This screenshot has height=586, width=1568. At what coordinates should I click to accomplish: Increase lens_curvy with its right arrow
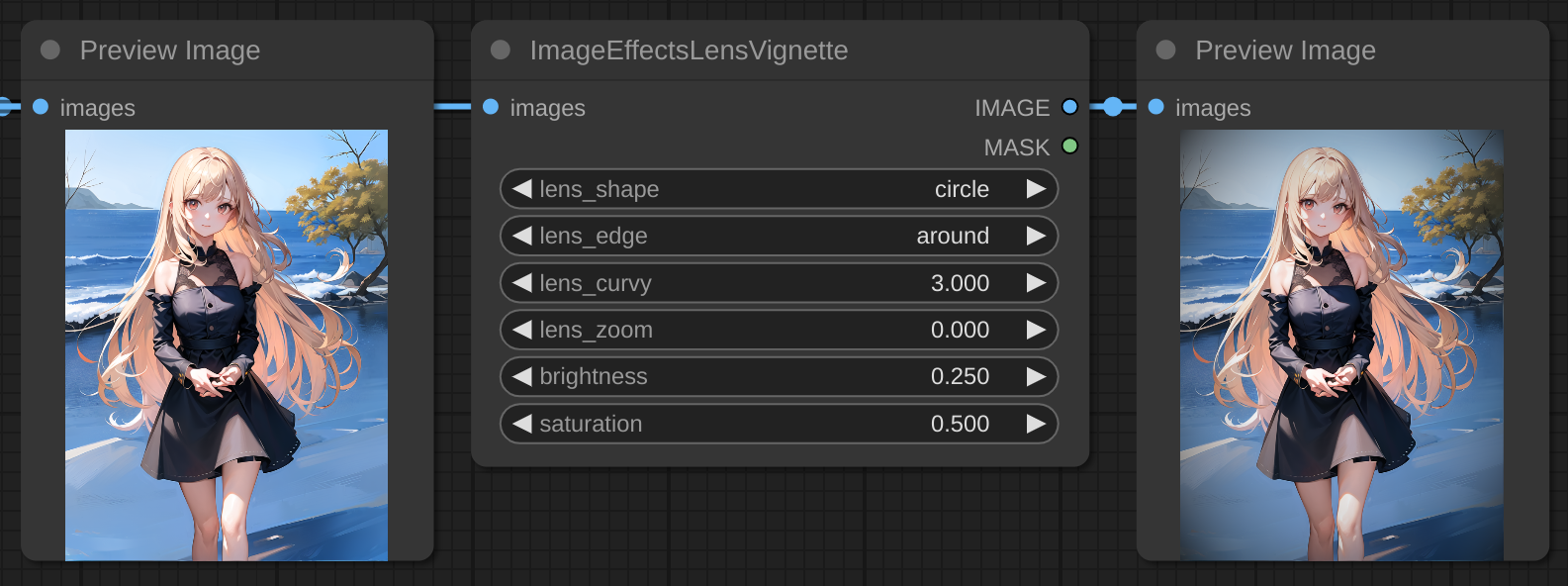pyautogui.click(x=1036, y=283)
